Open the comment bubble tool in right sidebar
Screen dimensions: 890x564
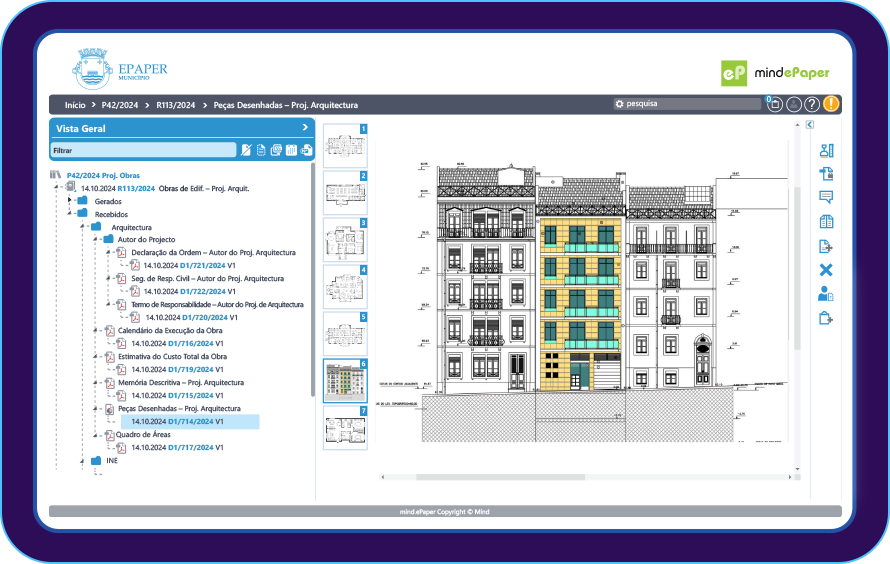pos(826,197)
